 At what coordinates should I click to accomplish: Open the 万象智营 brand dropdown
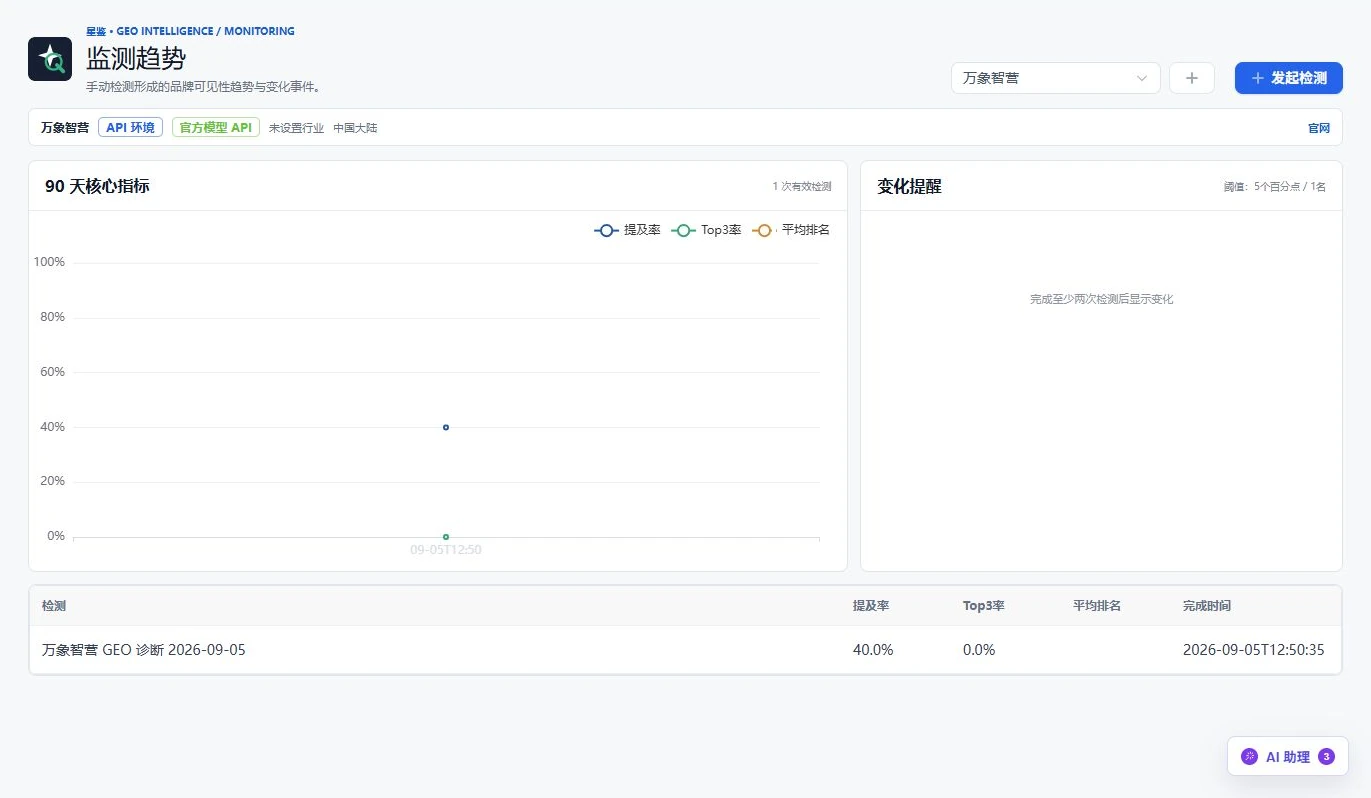tap(1055, 78)
